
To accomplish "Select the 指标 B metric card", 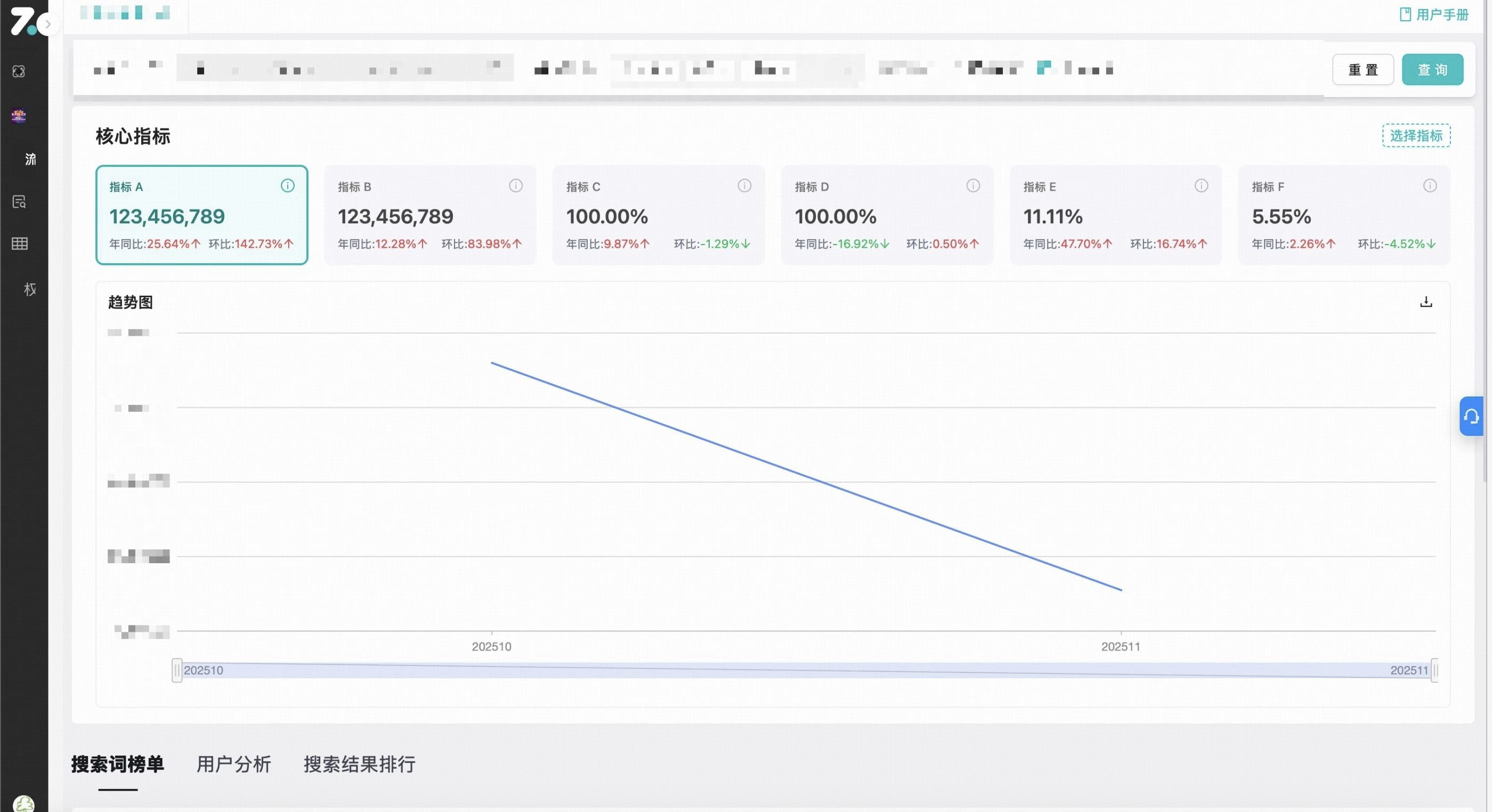I will 430,215.
